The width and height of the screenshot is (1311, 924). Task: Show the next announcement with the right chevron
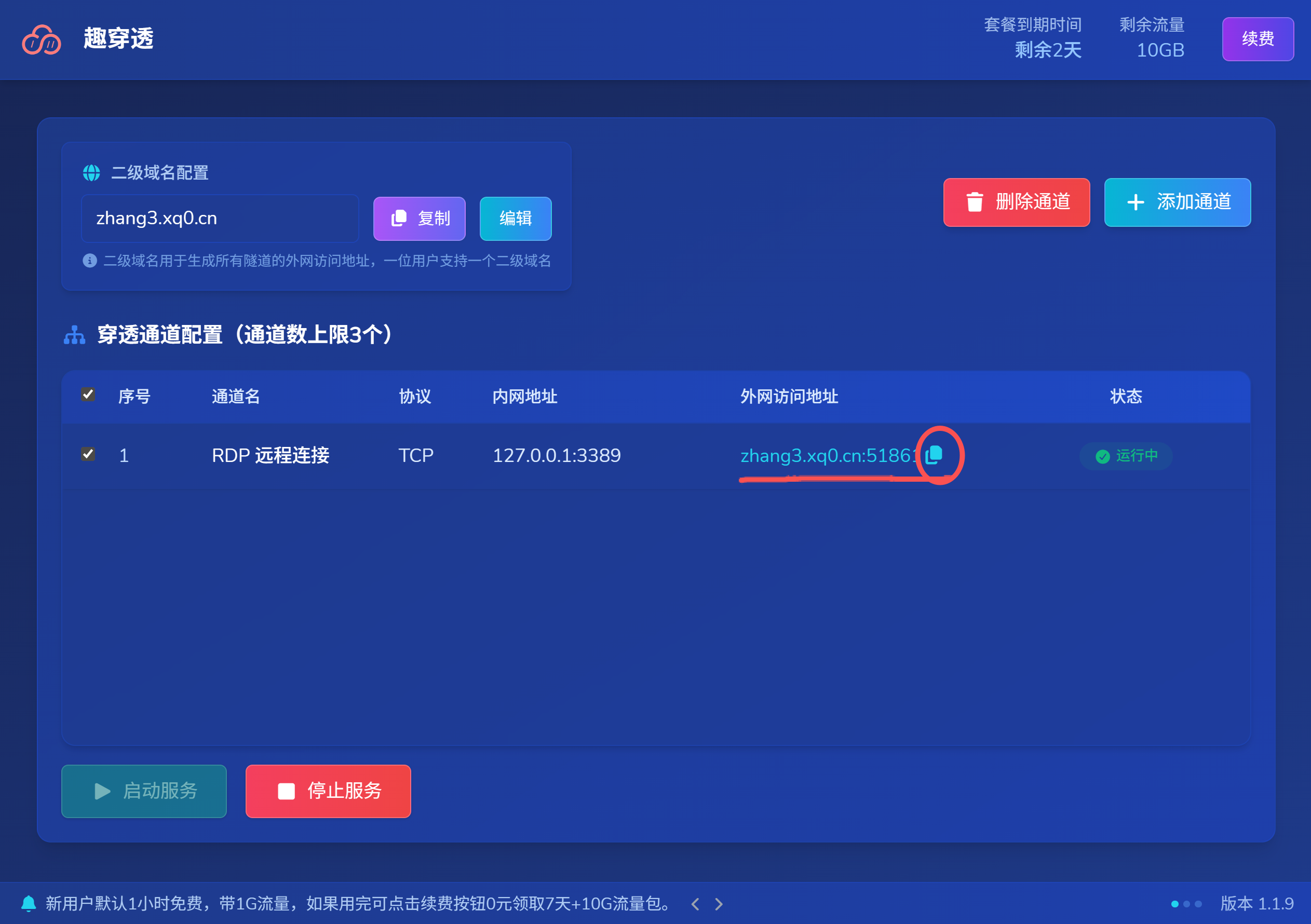click(719, 904)
